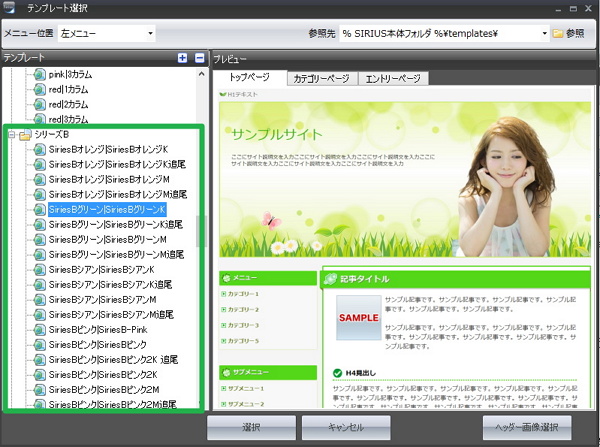Click the expand-all plus icon in template panel

pyautogui.click(x=182, y=59)
